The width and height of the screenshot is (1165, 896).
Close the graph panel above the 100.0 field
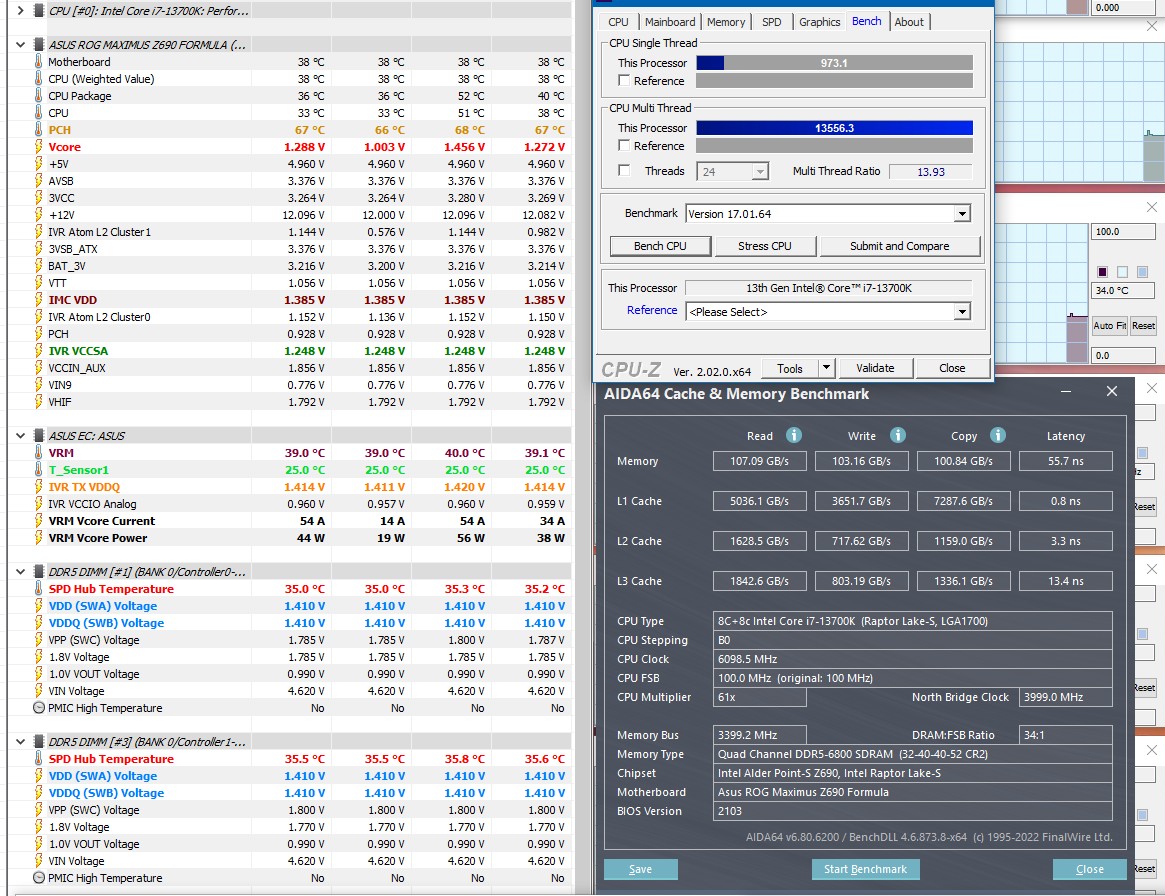1151,207
